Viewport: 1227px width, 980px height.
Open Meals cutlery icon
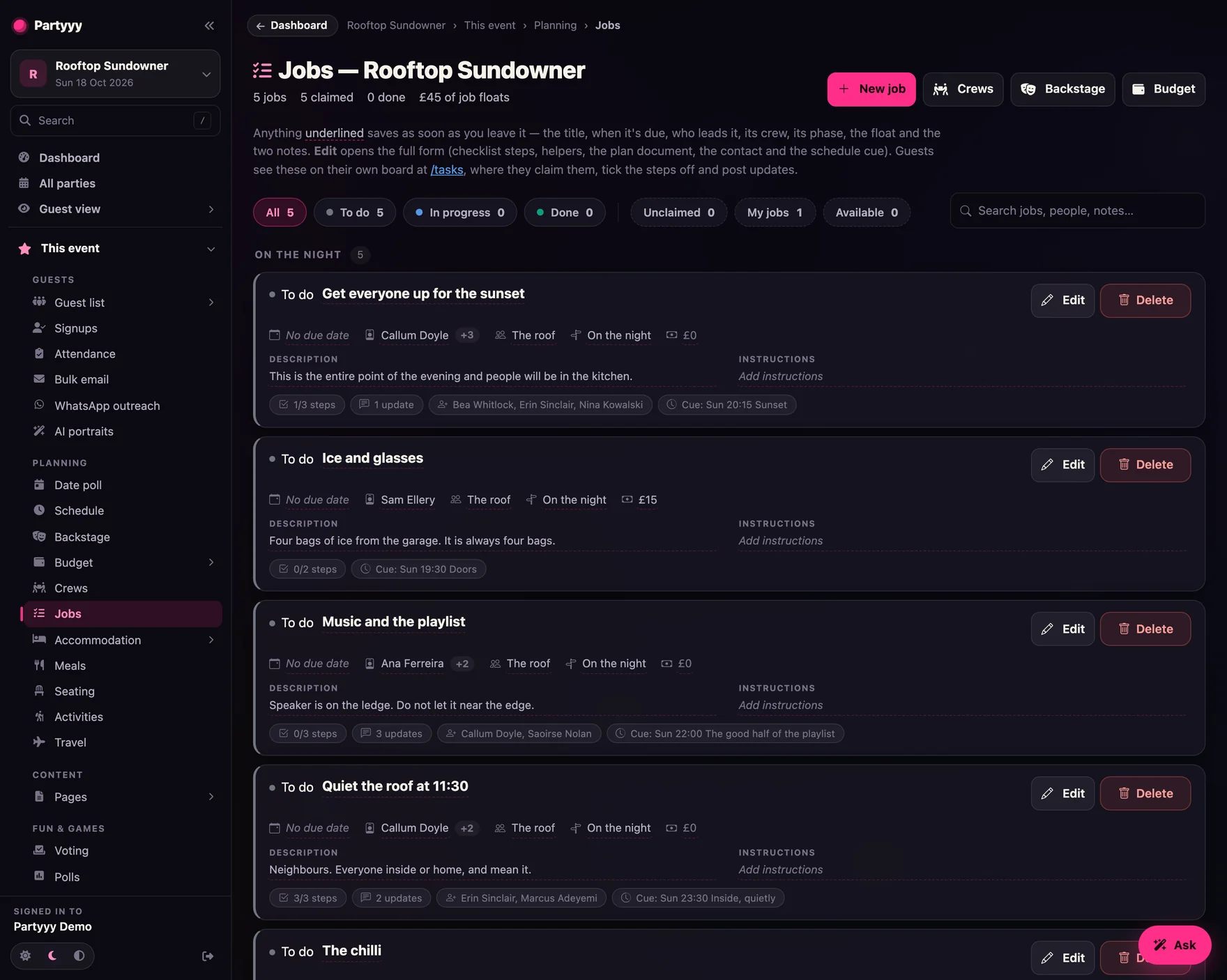click(39, 665)
